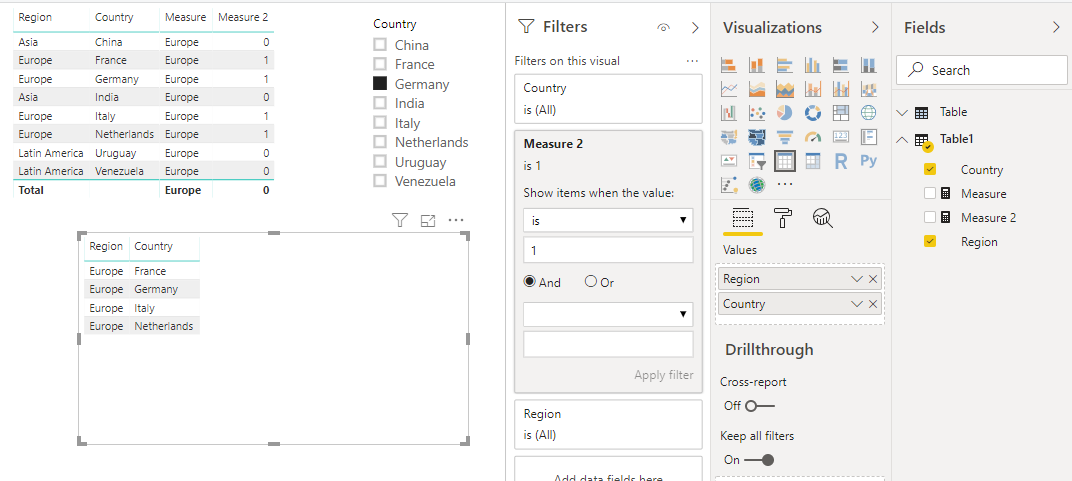Check Italy in the Country slicer
Viewport: 1072px width, 481px height.
point(379,124)
